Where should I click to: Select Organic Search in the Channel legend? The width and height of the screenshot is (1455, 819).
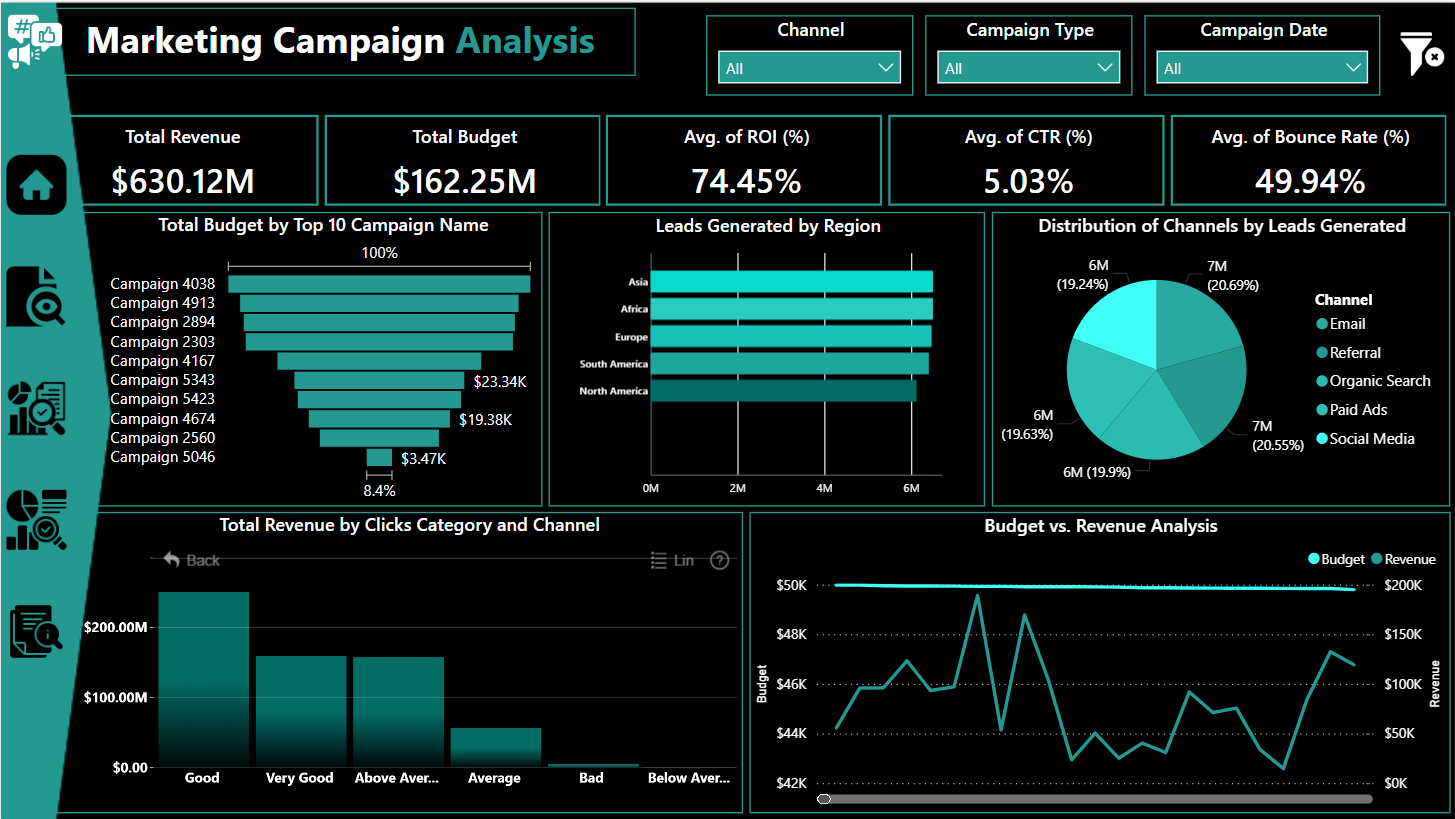click(1373, 381)
